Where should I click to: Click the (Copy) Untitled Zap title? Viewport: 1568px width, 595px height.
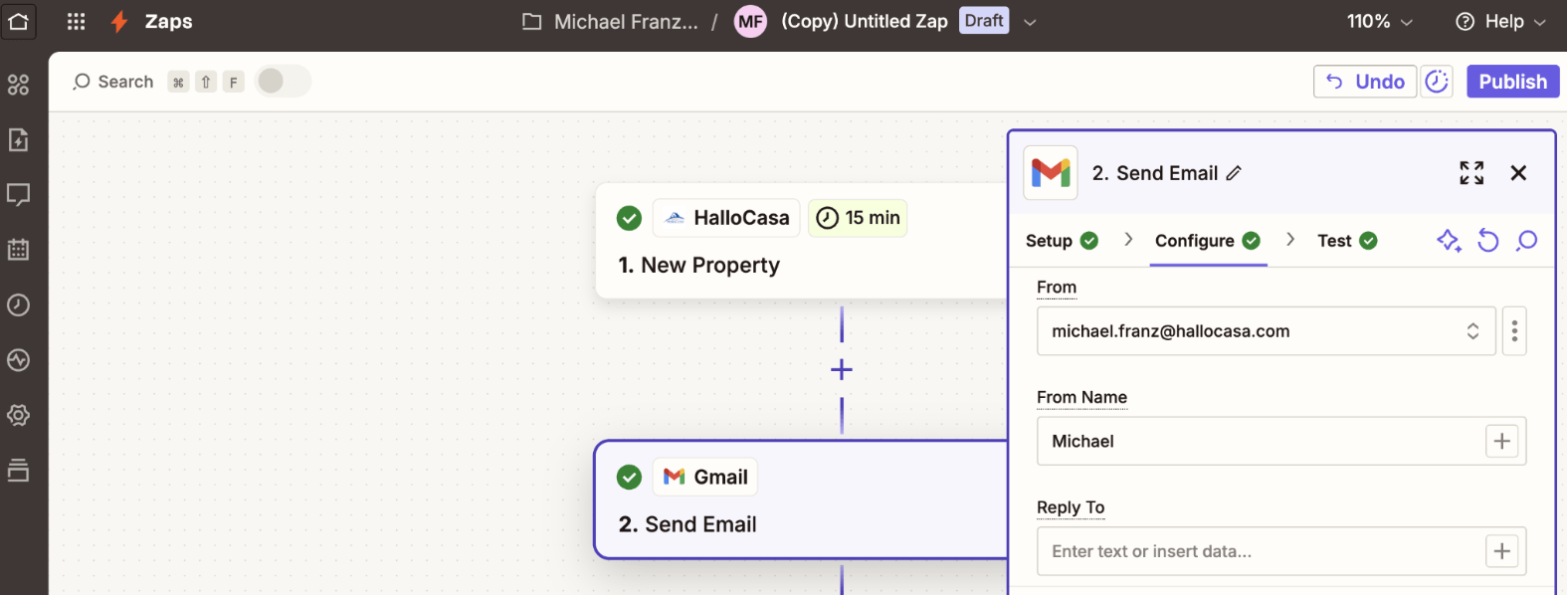[x=864, y=21]
